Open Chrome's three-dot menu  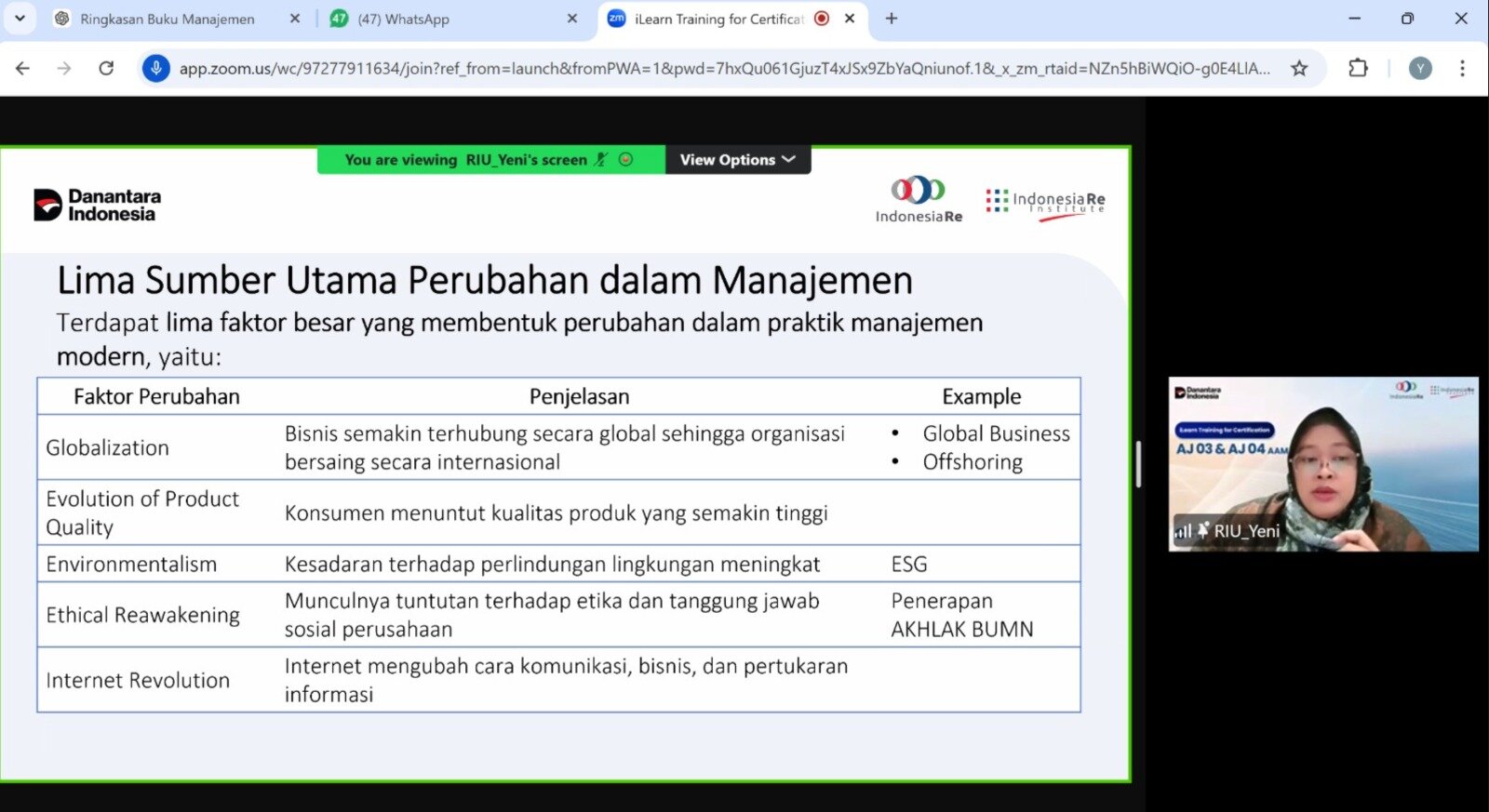pos(1462,68)
